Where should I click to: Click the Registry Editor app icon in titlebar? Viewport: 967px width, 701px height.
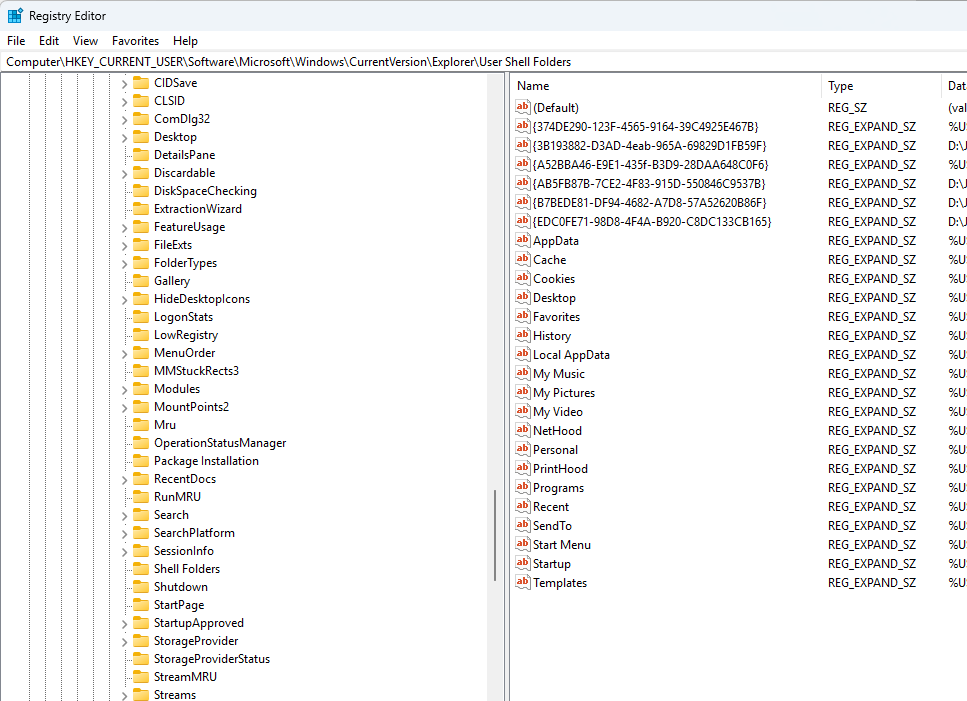[14, 15]
